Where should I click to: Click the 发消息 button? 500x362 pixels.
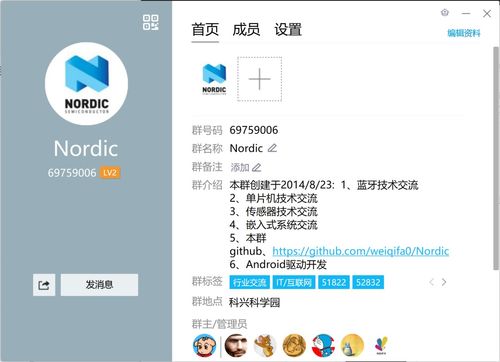(99, 285)
